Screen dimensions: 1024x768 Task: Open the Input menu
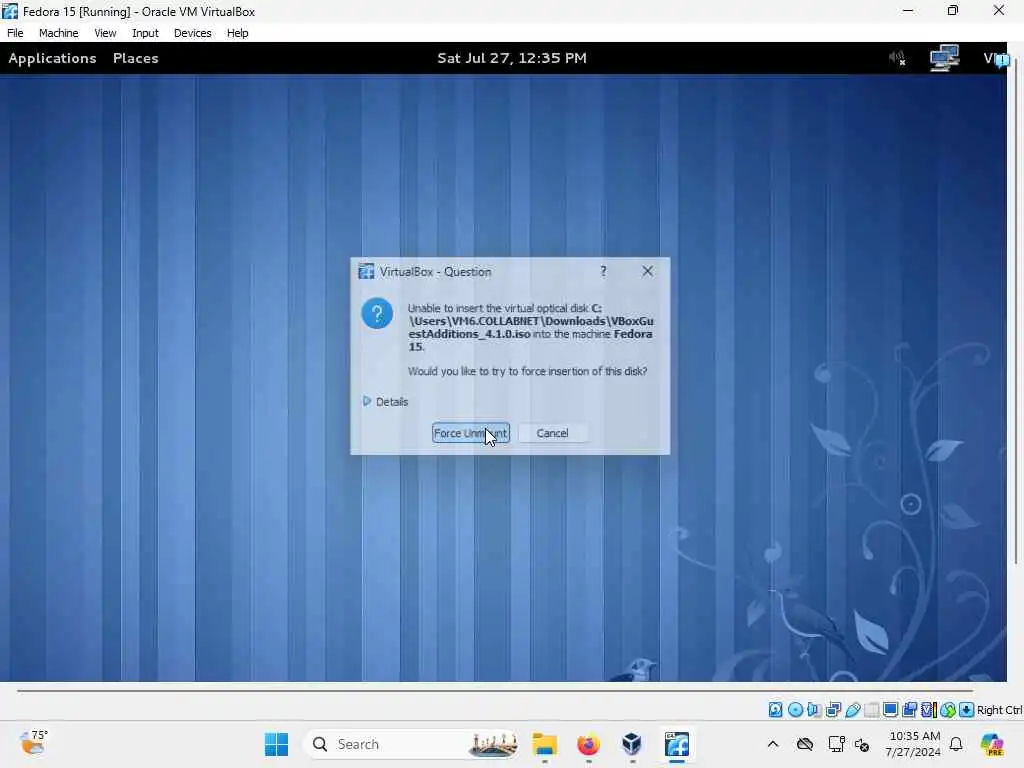tap(145, 33)
